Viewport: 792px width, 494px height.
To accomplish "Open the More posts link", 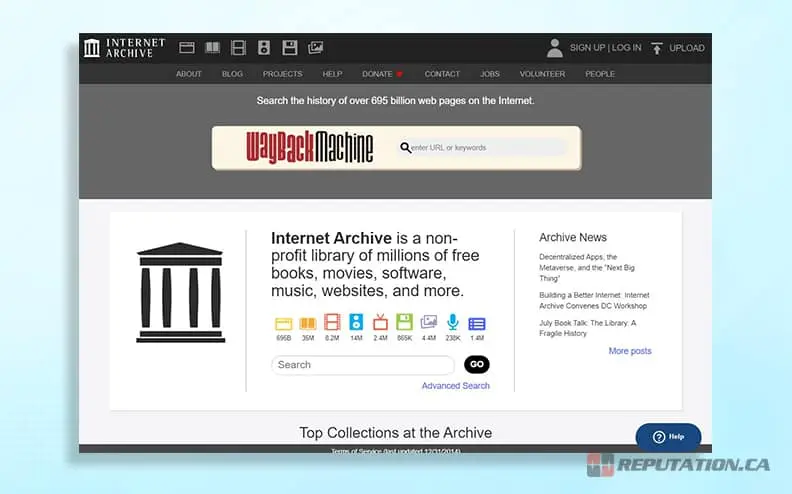I will pos(630,351).
